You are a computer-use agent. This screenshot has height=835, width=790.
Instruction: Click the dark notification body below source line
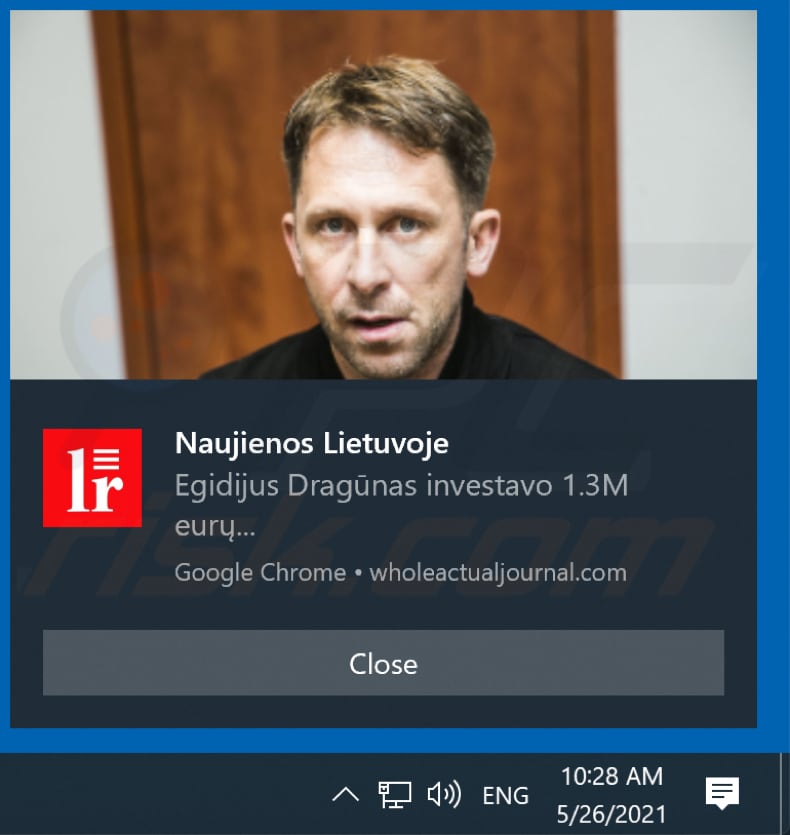[383, 608]
